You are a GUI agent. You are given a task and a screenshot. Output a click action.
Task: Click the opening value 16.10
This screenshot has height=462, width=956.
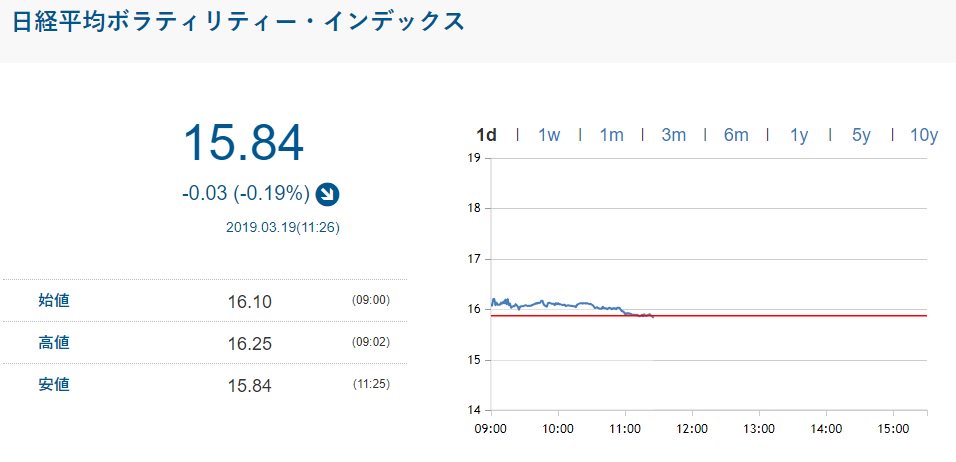click(x=249, y=301)
